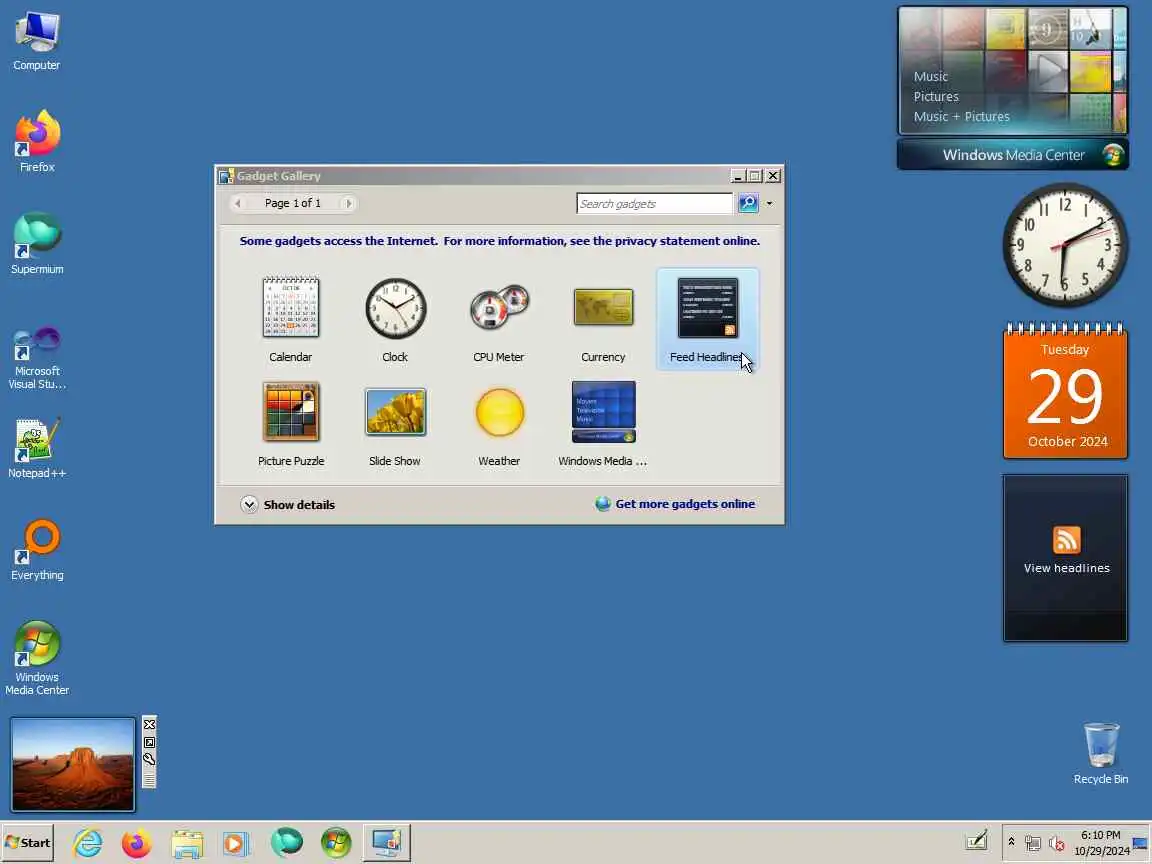Go to the next gallery page
Image resolution: width=1152 pixels, height=864 pixels.
tap(349, 204)
